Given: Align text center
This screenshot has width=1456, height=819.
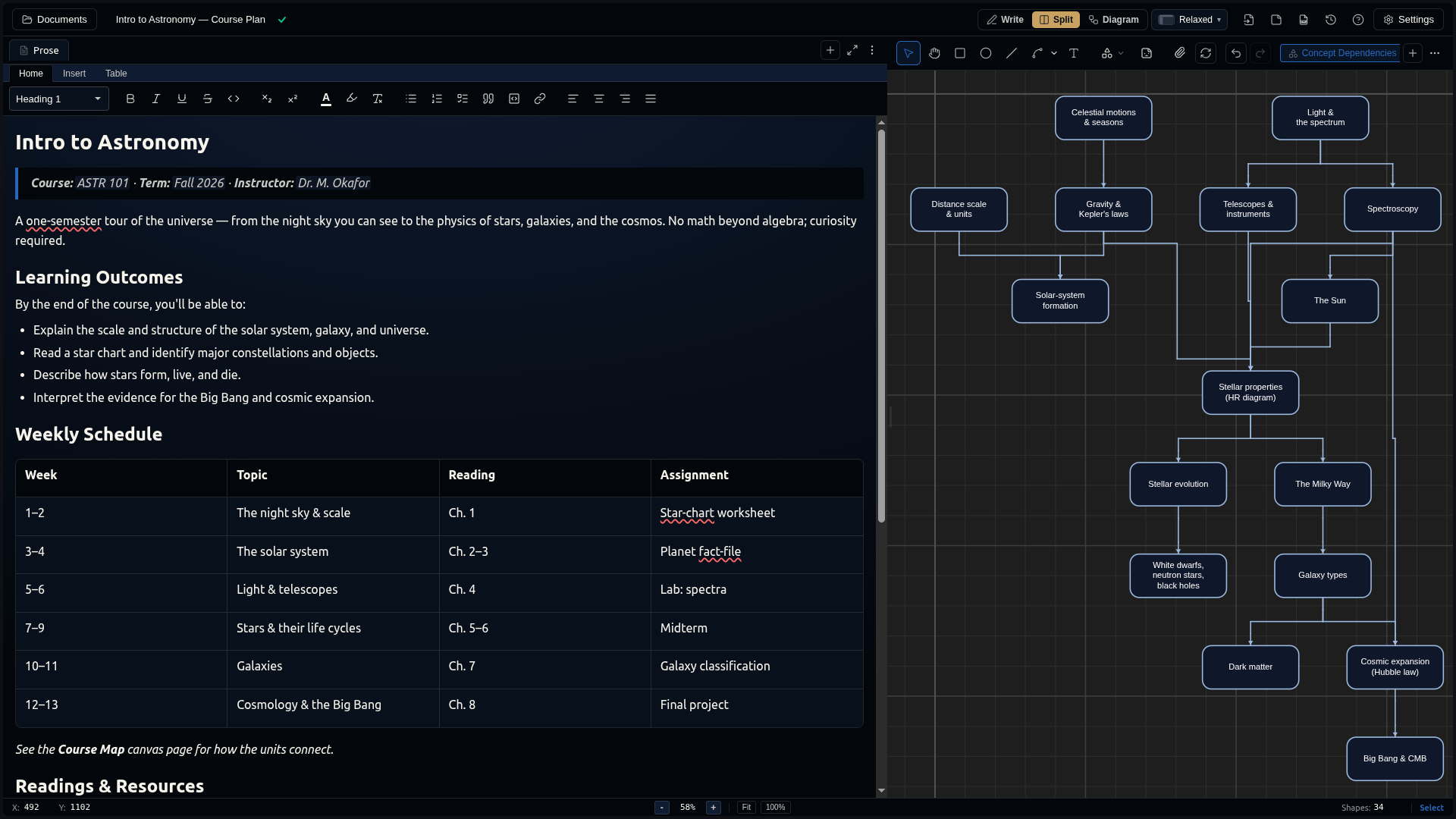Looking at the screenshot, I should [599, 99].
